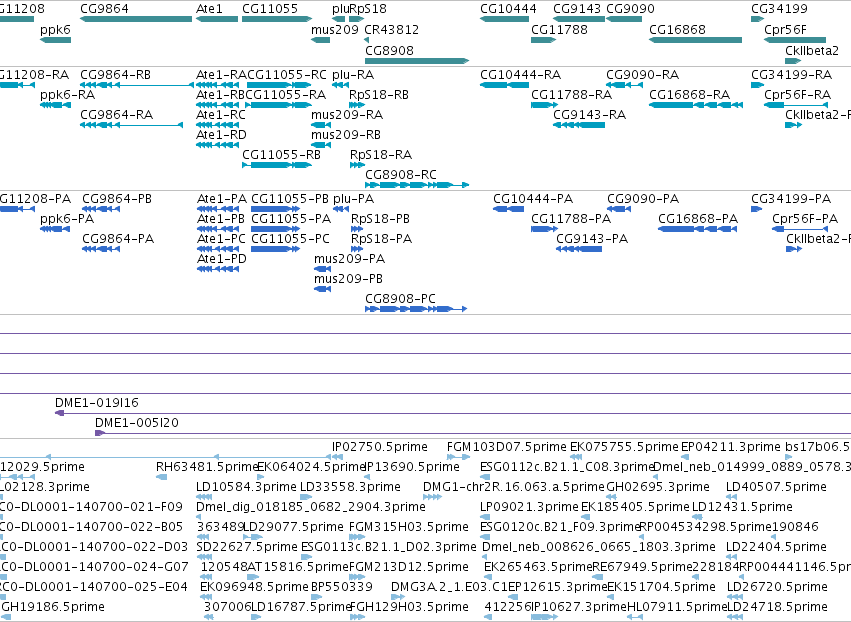Image resolution: width=851 pixels, height=622 pixels.
Task: Click BAC clone DME1-005I20
Action: click(x=137, y=423)
